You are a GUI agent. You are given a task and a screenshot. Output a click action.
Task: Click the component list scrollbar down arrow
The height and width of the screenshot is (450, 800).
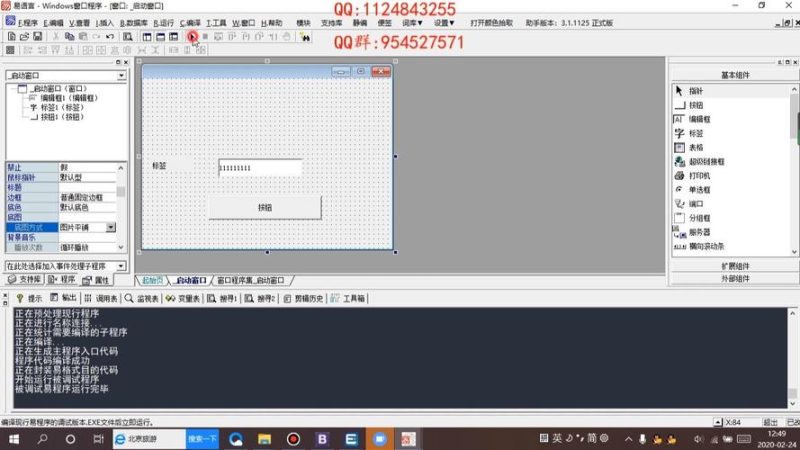[x=794, y=252]
